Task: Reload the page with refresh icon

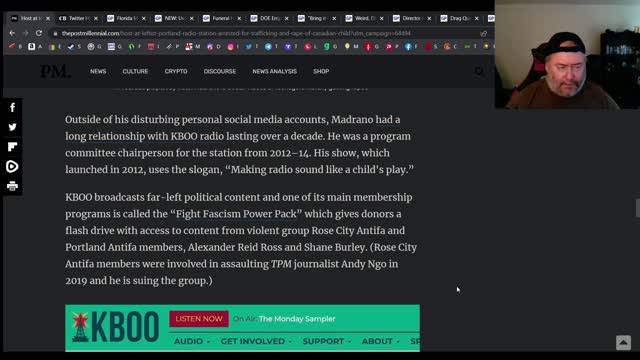Action: tap(39, 33)
